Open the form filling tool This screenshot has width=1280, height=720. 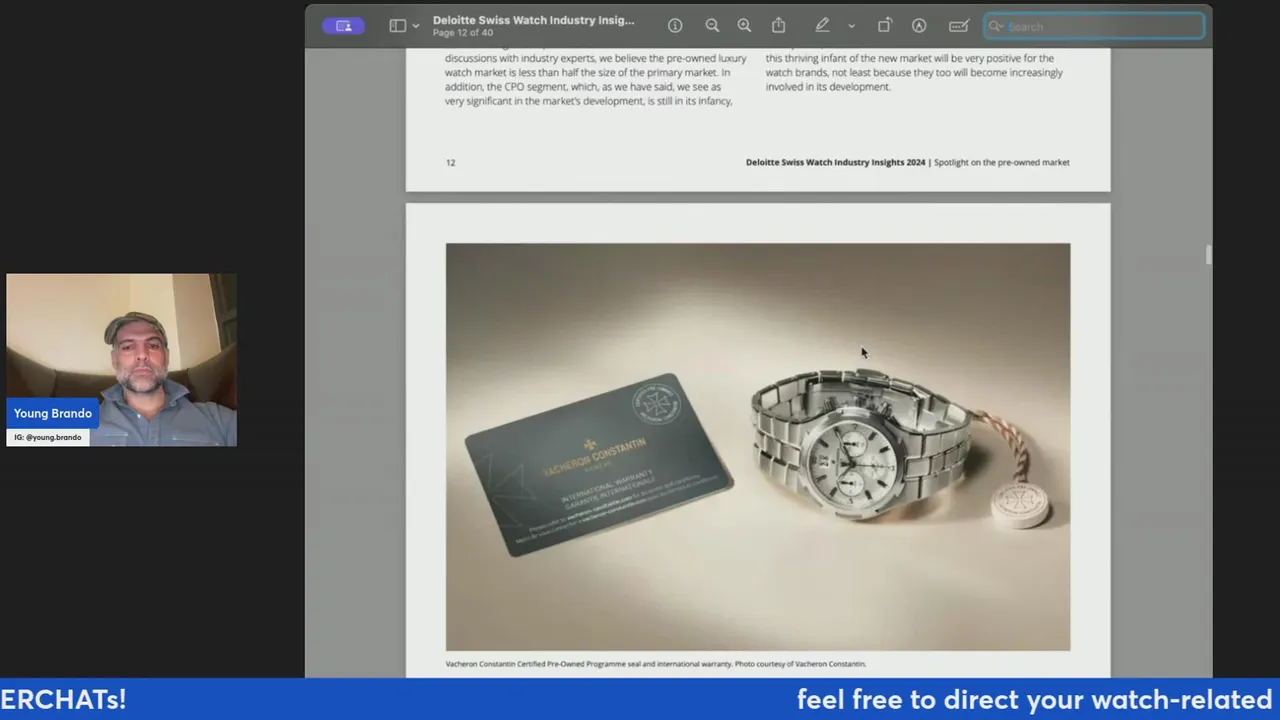pyautogui.click(x=959, y=26)
